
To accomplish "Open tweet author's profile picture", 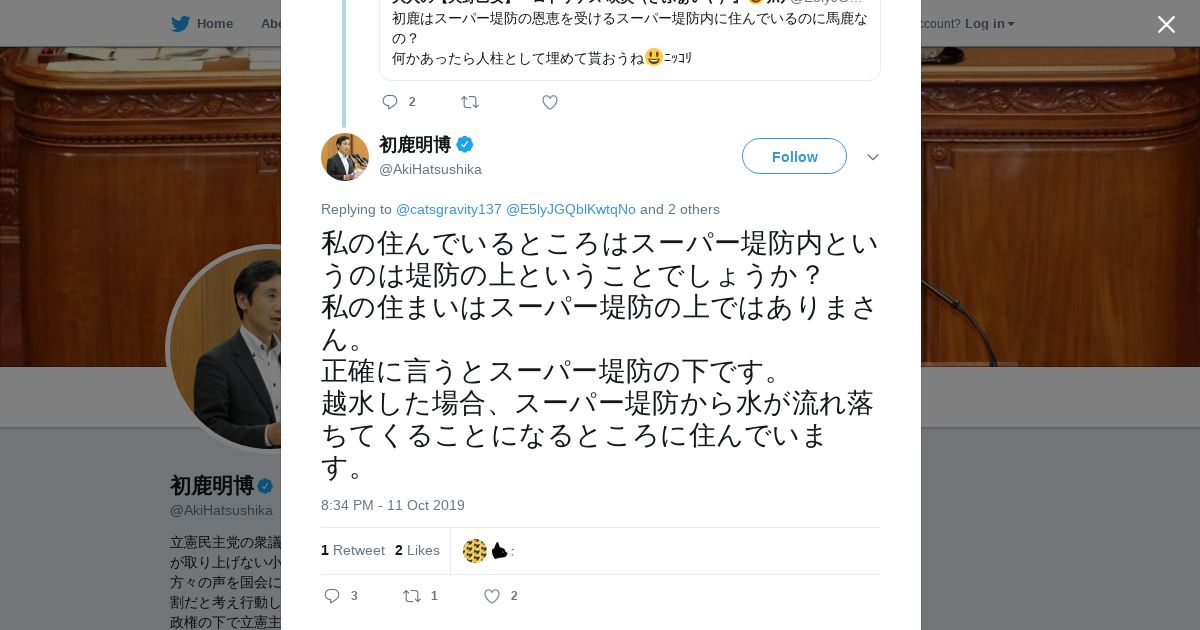I will pyautogui.click(x=345, y=157).
